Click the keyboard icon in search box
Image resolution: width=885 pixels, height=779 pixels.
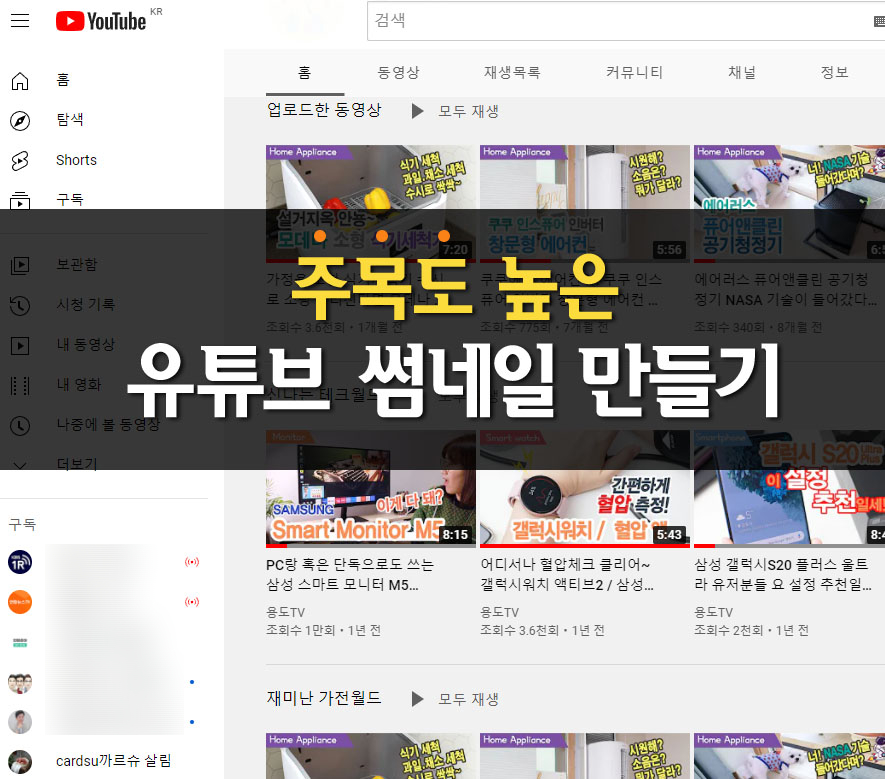(x=879, y=21)
